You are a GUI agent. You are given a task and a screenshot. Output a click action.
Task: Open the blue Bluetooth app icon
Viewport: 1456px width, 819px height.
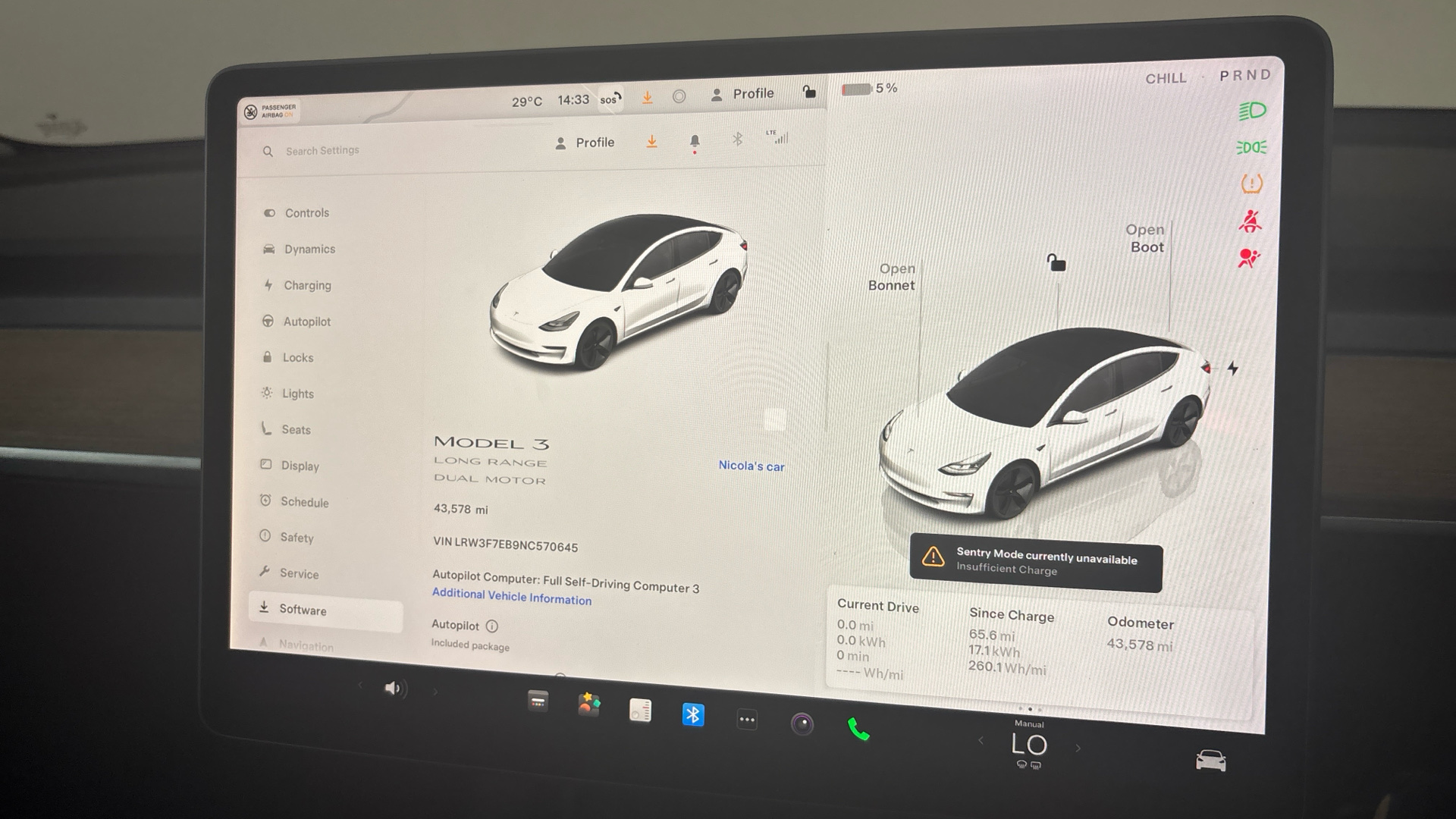(x=693, y=714)
